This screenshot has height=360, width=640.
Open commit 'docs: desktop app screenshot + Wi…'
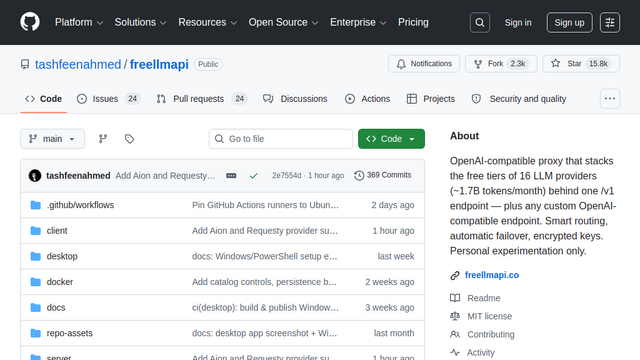point(264,333)
